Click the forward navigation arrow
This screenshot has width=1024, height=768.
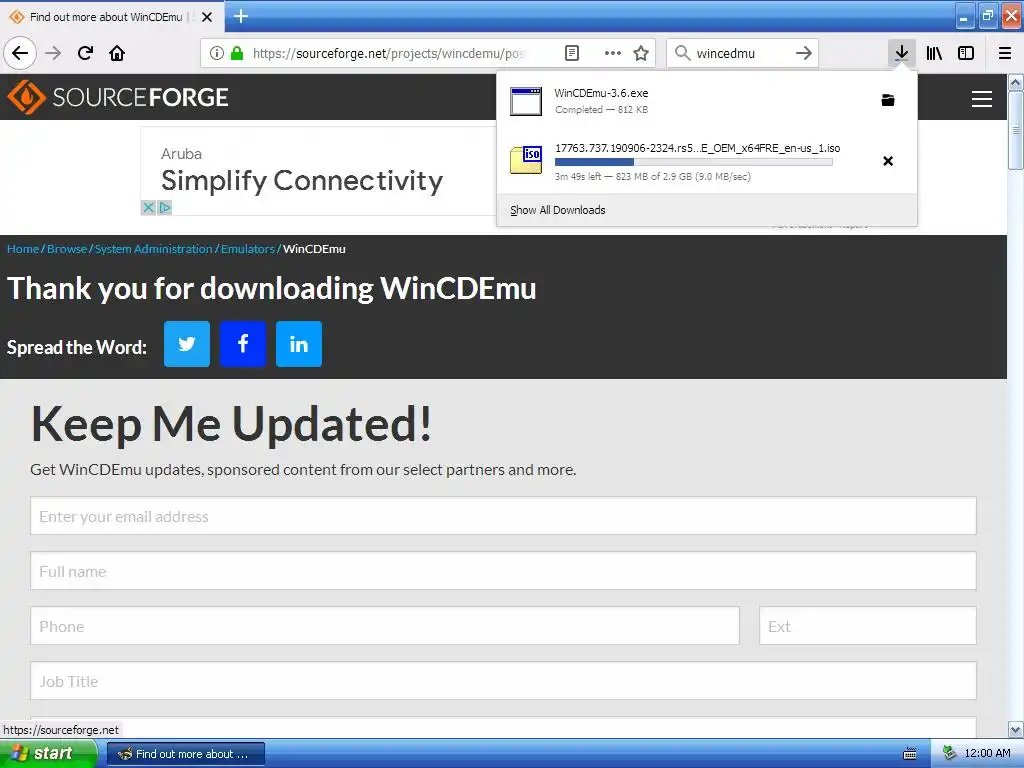54,53
